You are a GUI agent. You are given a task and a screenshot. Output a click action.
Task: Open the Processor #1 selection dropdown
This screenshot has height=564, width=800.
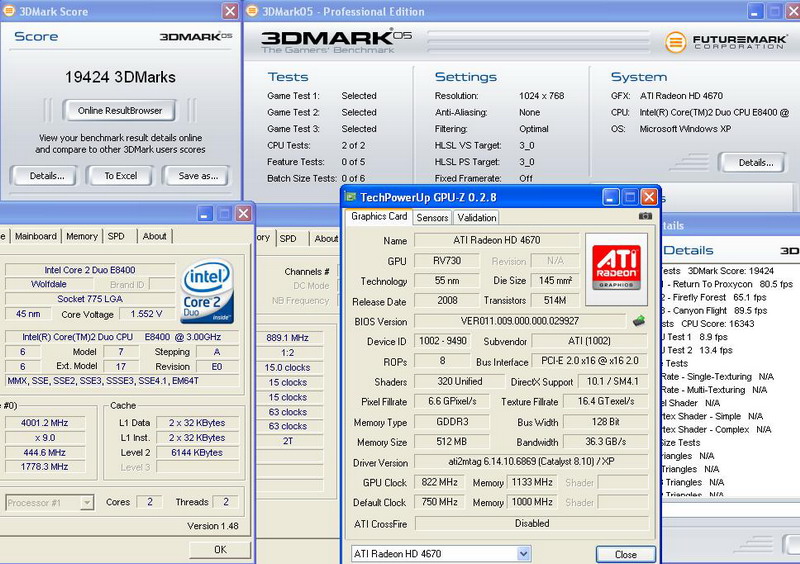[87, 503]
